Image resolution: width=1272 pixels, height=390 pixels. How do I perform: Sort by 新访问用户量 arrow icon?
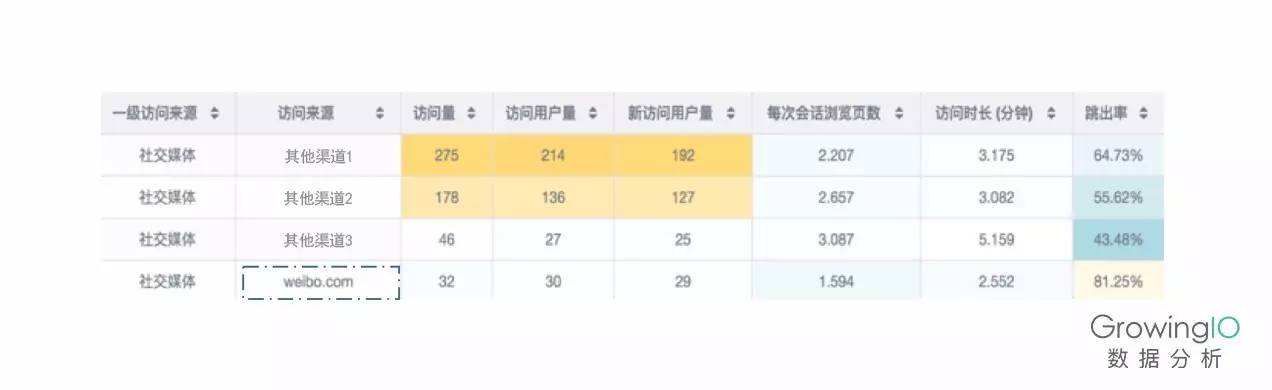(x=730, y=113)
